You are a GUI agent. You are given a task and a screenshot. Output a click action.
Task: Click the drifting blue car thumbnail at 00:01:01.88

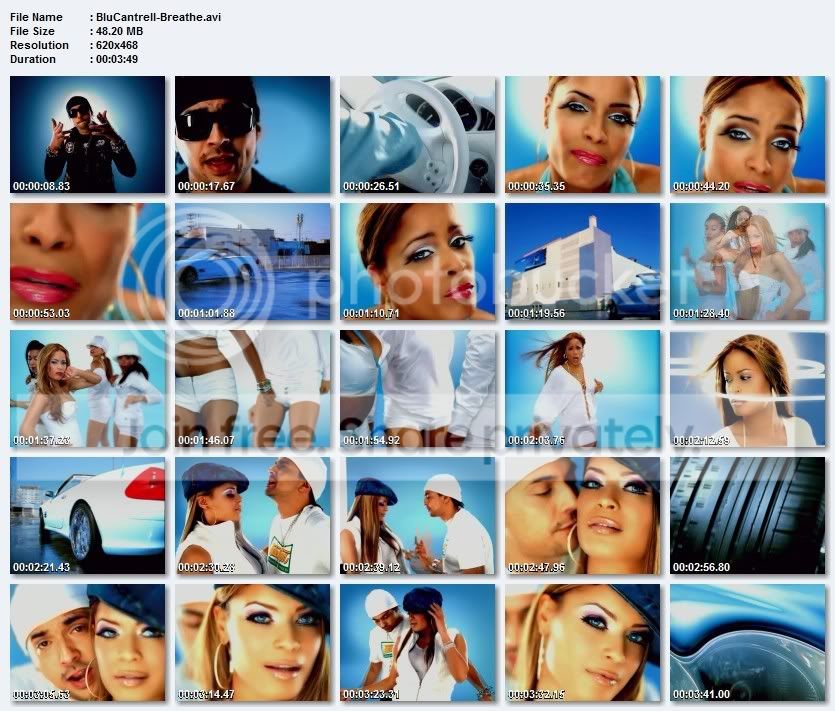[x=252, y=261]
